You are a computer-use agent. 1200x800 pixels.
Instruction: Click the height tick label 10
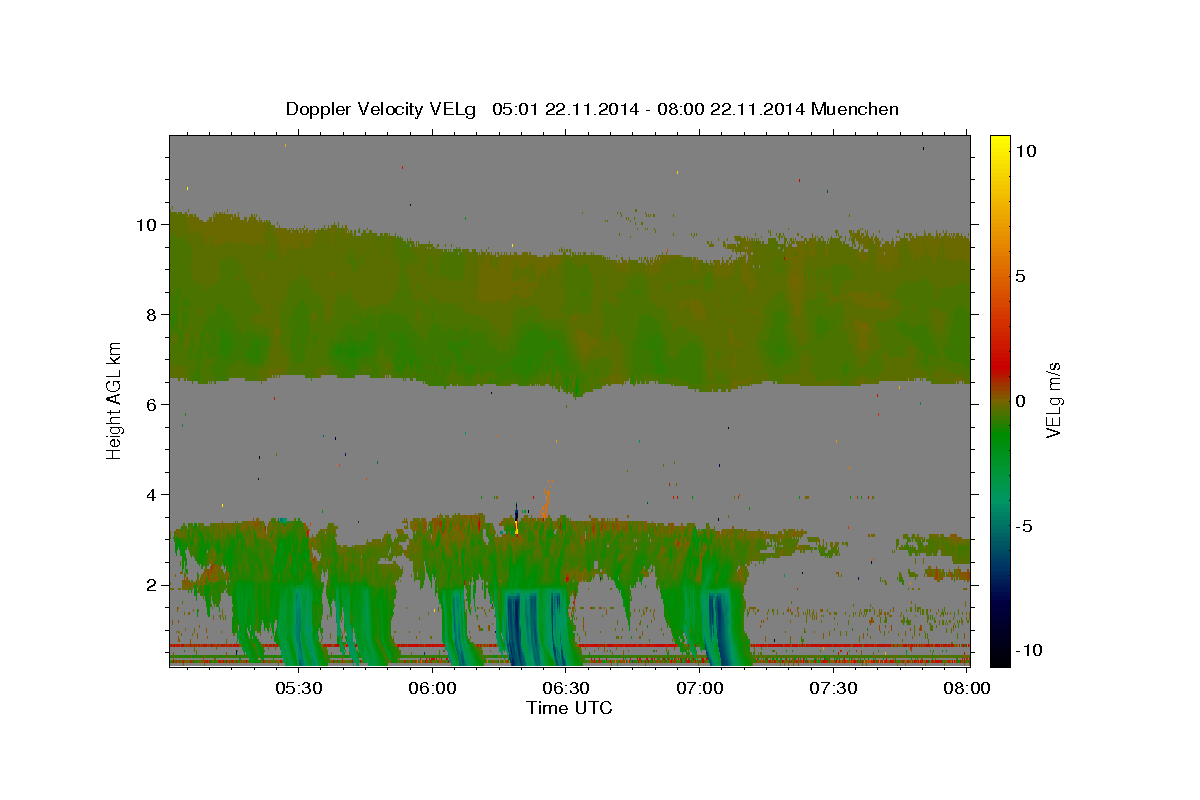[x=148, y=225]
